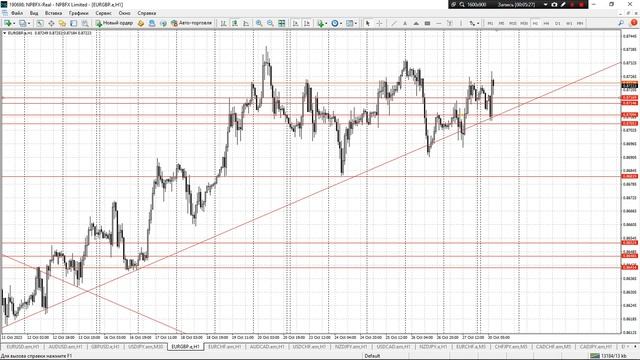Switch to candlestick chart icon
Viewport: 640px width, 360px height.
coord(235,23)
